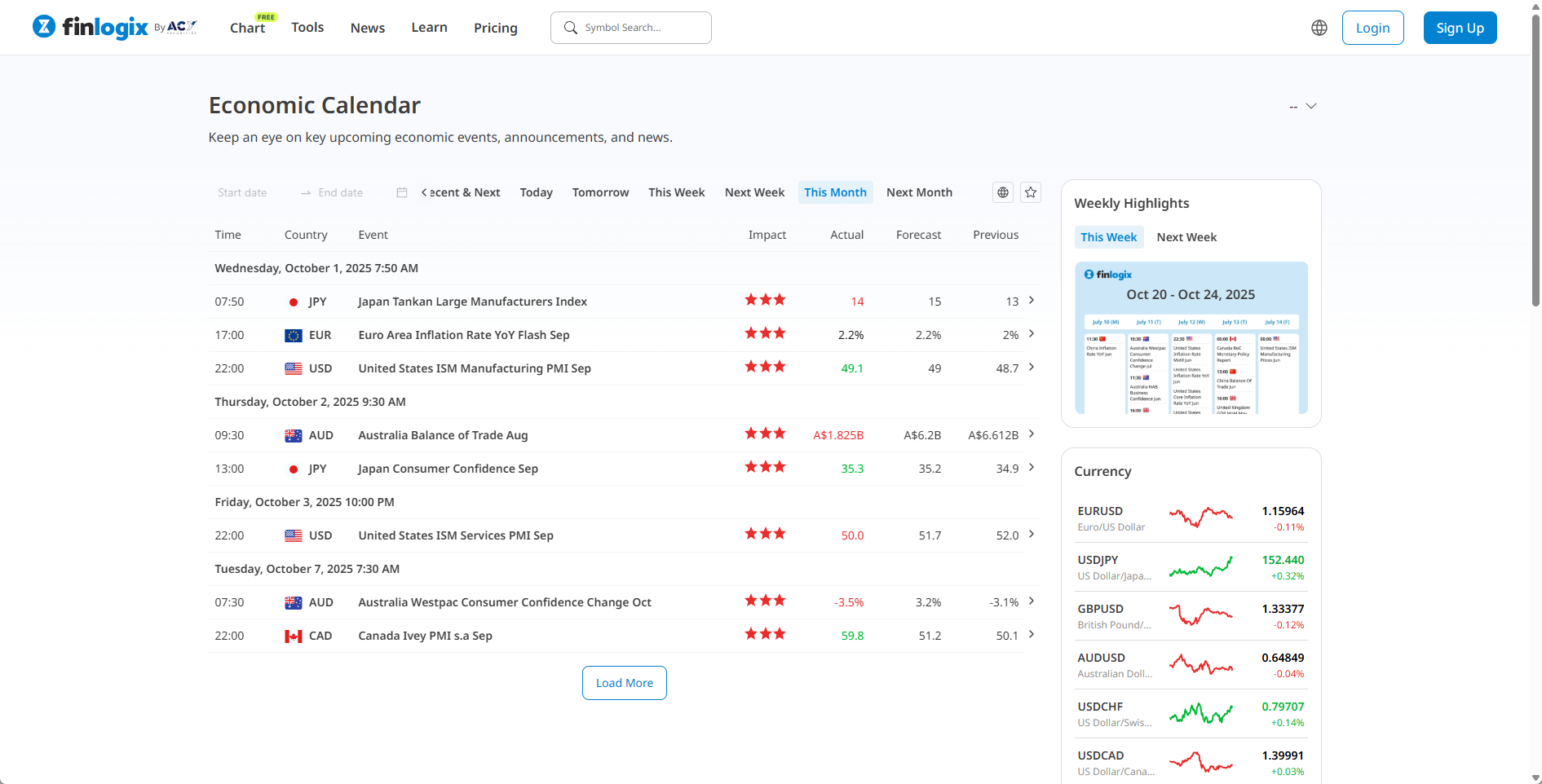
Task: Toggle the favorites star filter icon
Action: coord(1031,192)
